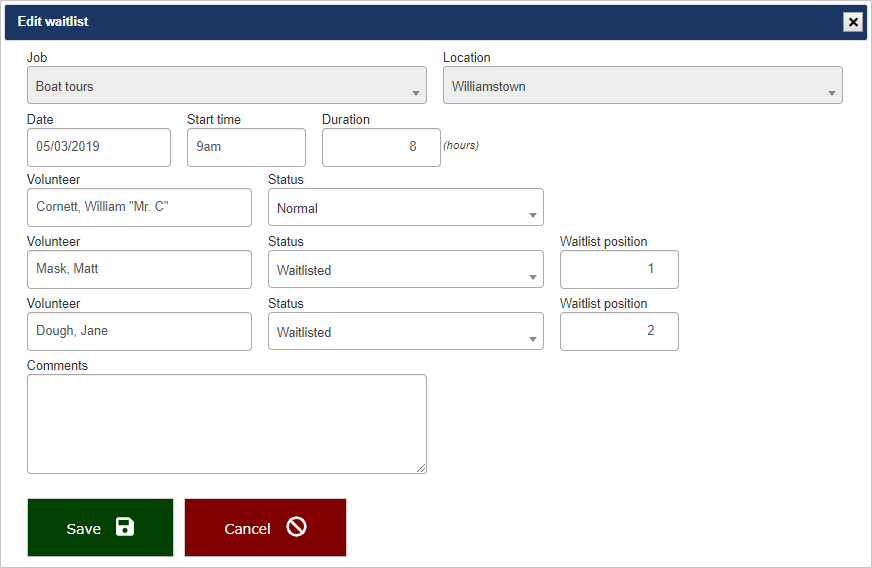Focus the Duration hours field

tap(381, 147)
